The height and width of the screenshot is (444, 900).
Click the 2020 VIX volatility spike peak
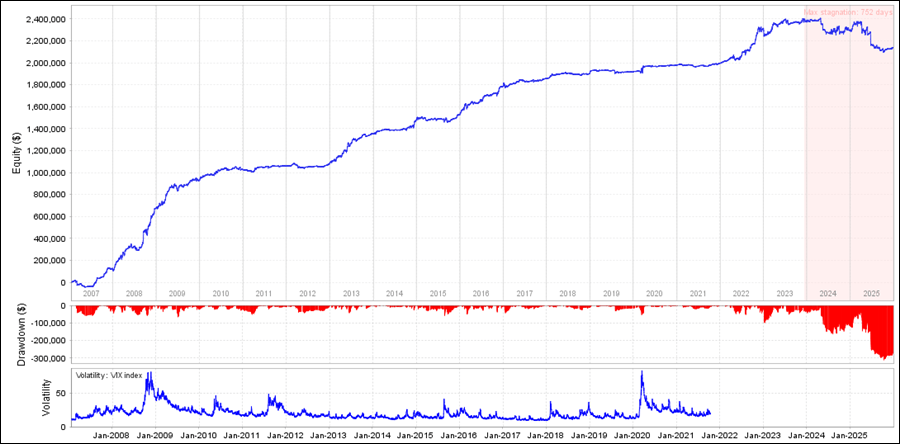pos(641,373)
